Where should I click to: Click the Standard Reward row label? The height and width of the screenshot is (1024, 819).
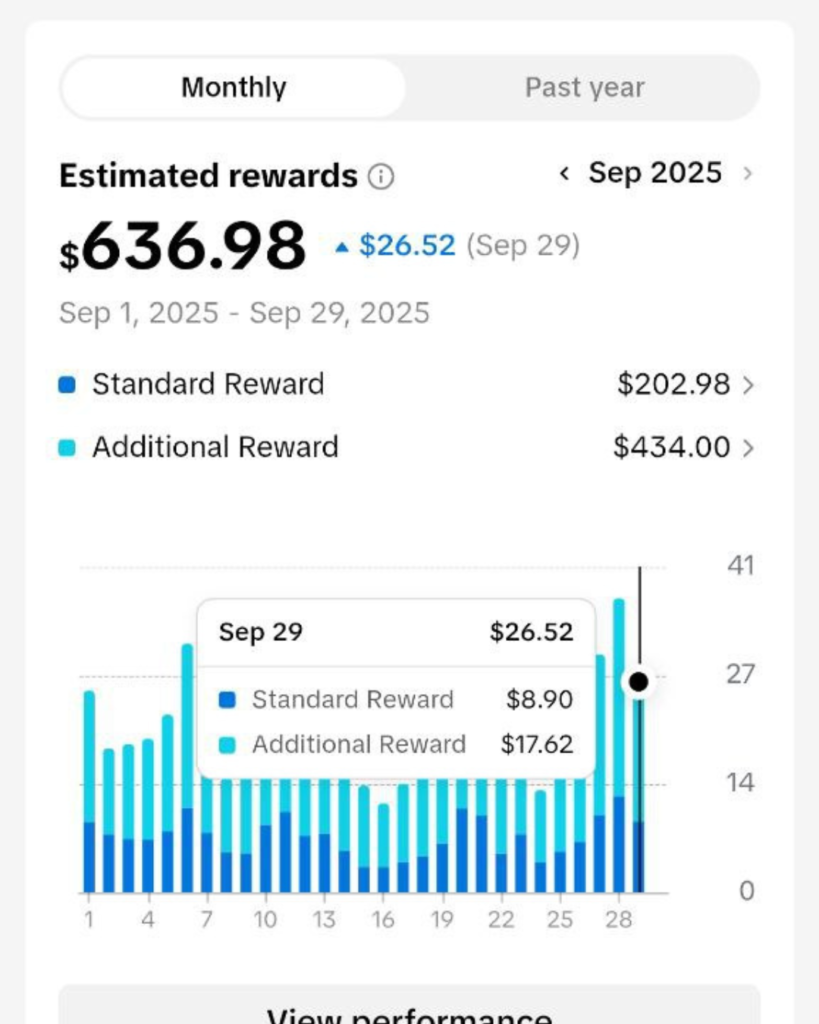[x=208, y=385]
